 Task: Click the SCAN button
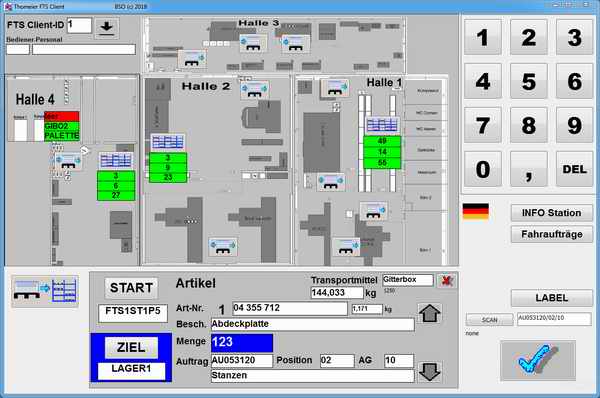pyautogui.click(x=489, y=320)
